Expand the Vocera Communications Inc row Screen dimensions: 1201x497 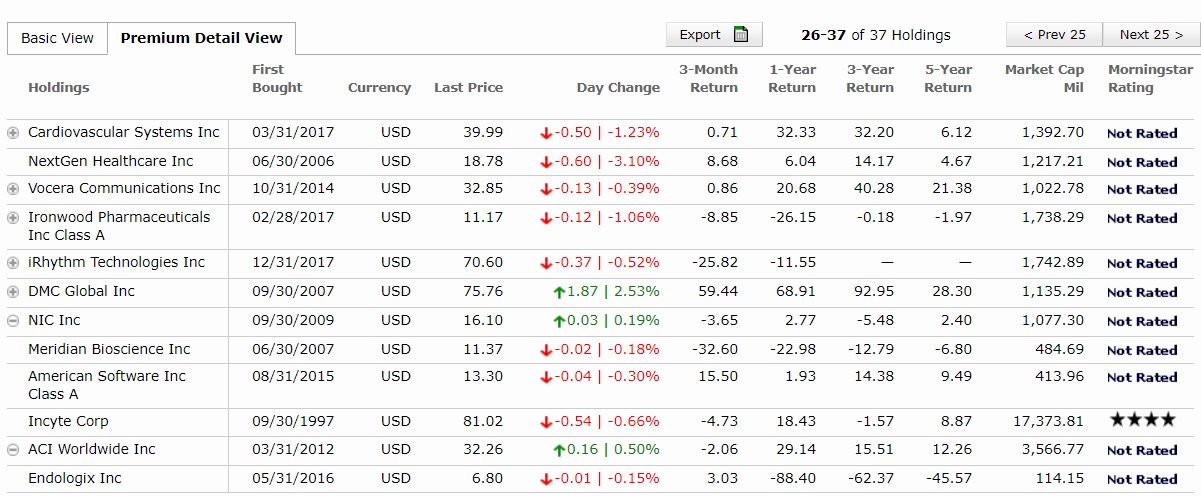click(x=13, y=189)
